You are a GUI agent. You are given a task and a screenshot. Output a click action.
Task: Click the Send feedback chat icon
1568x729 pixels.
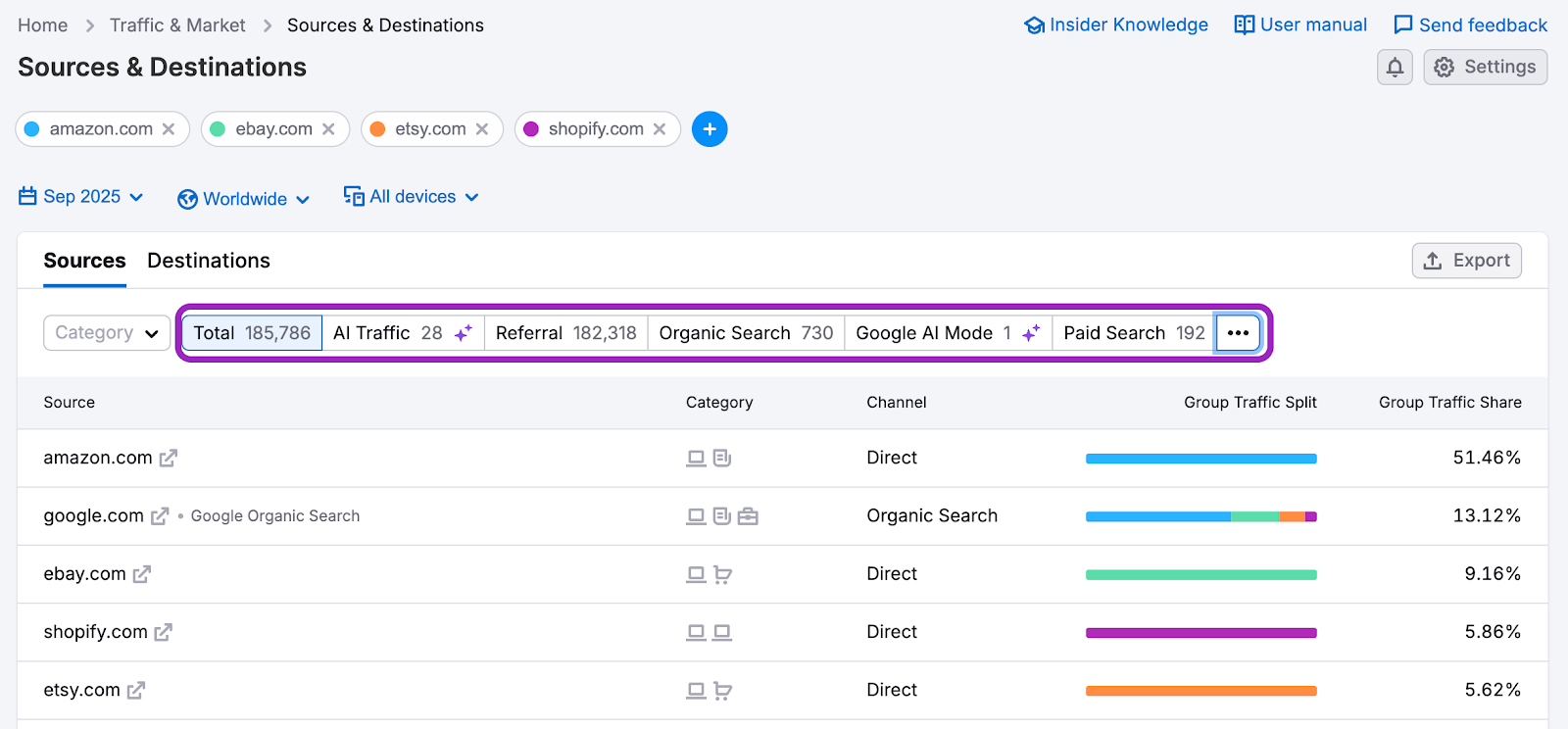click(1403, 25)
